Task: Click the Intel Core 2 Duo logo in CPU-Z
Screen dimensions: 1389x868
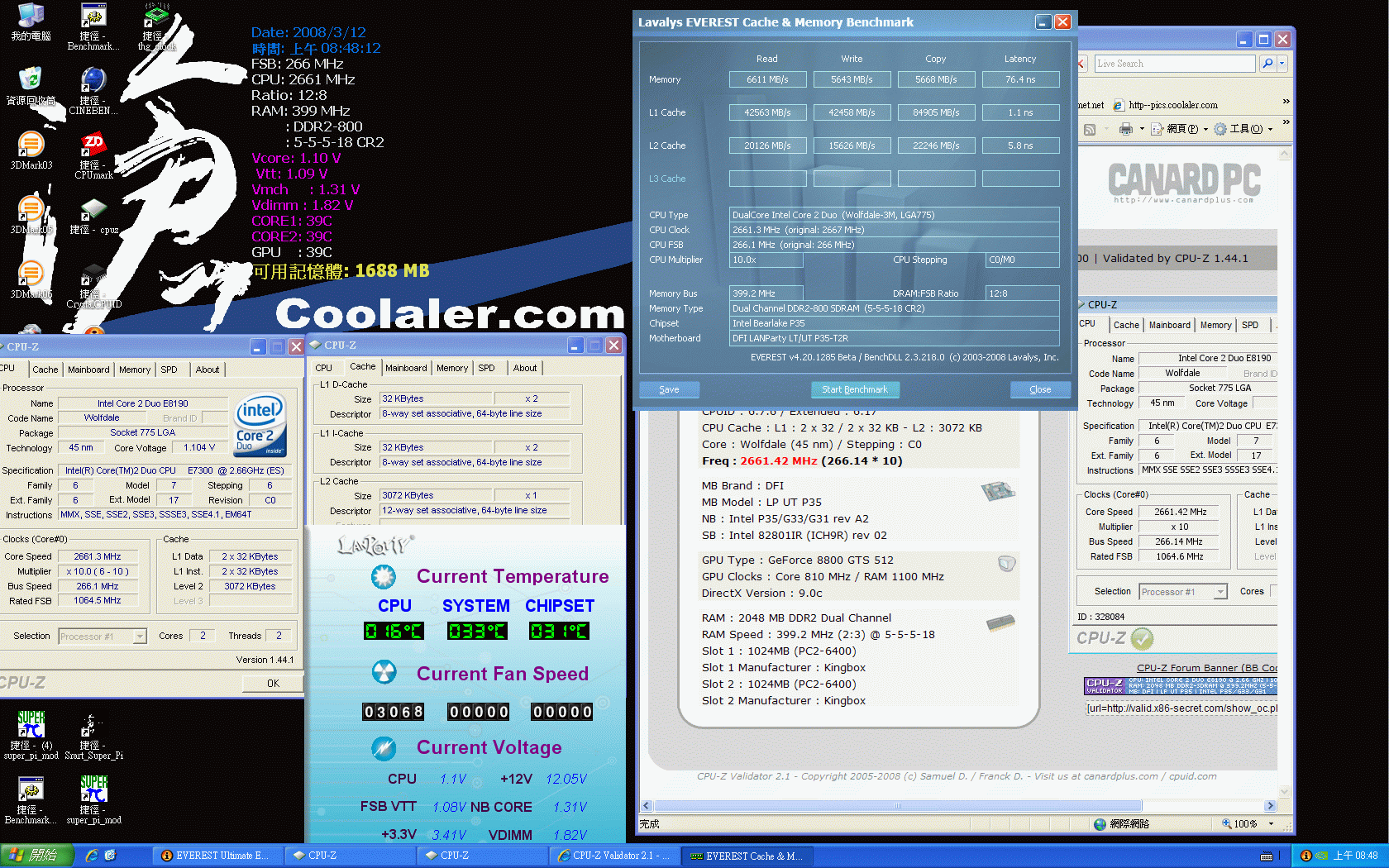Action: [x=260, y=424]
